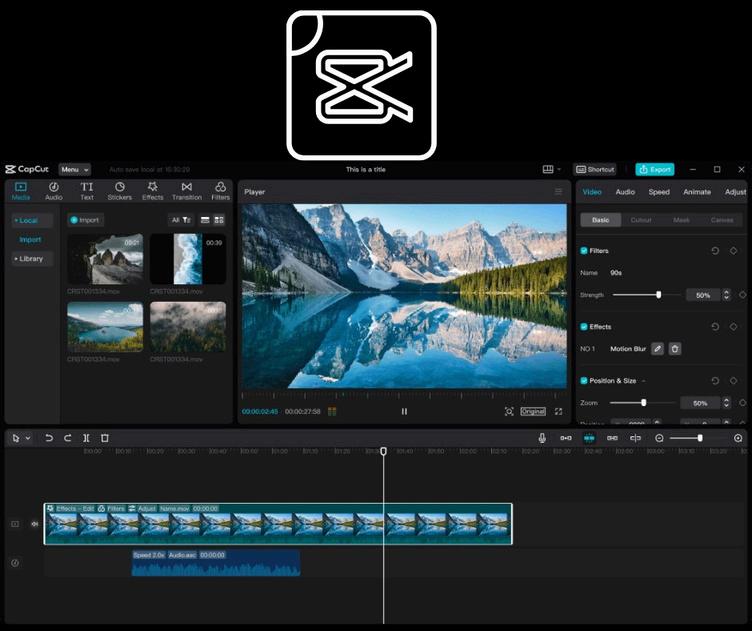Screen dimensions: 752x631
Task: Delete the Motion Blur effect
Action: [675, 348]
